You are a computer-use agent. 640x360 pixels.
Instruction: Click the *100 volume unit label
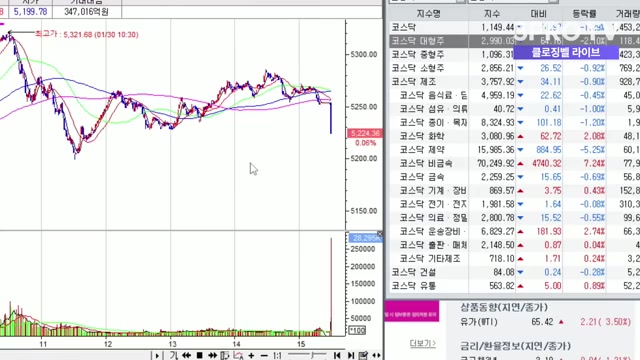(x=357, y=330)
